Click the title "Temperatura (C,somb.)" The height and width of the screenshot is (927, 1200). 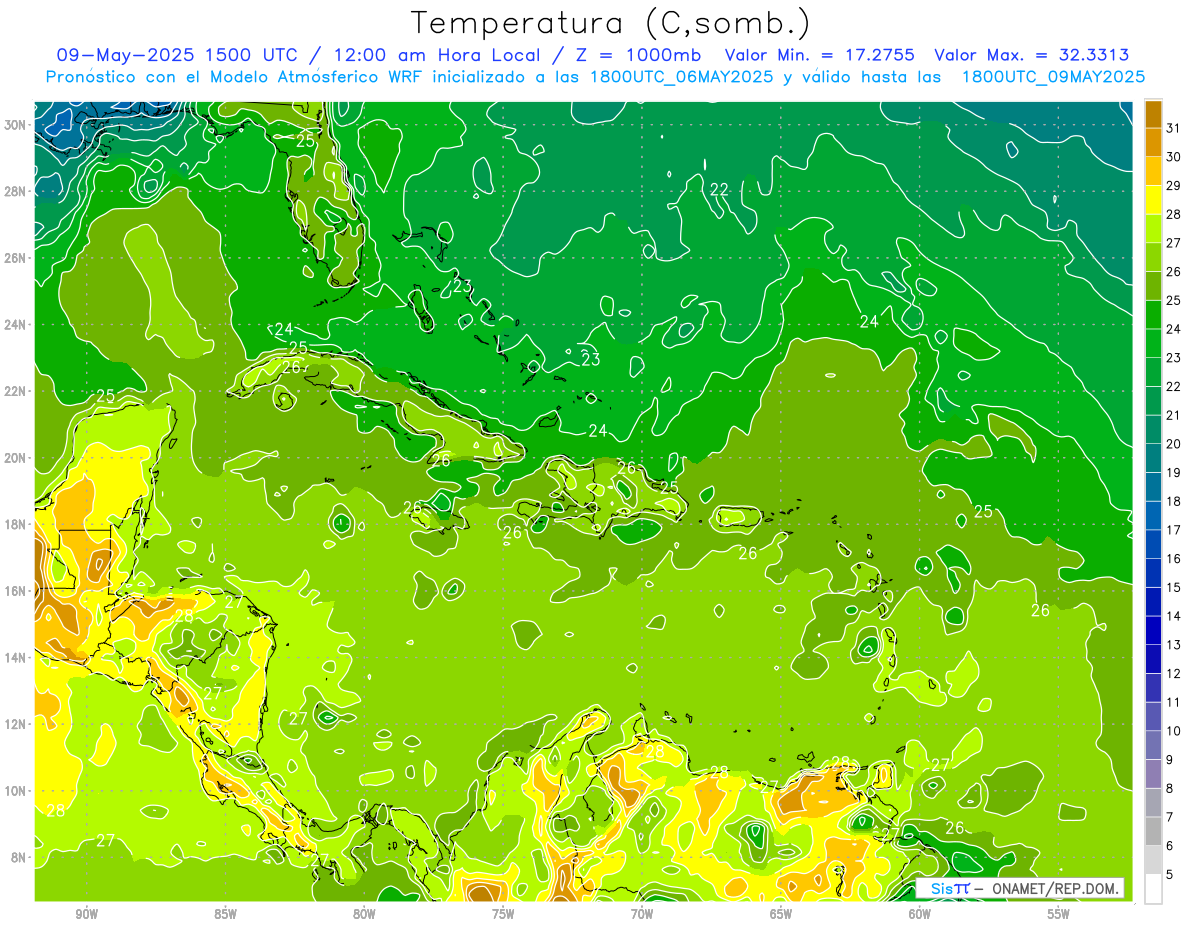610,23
